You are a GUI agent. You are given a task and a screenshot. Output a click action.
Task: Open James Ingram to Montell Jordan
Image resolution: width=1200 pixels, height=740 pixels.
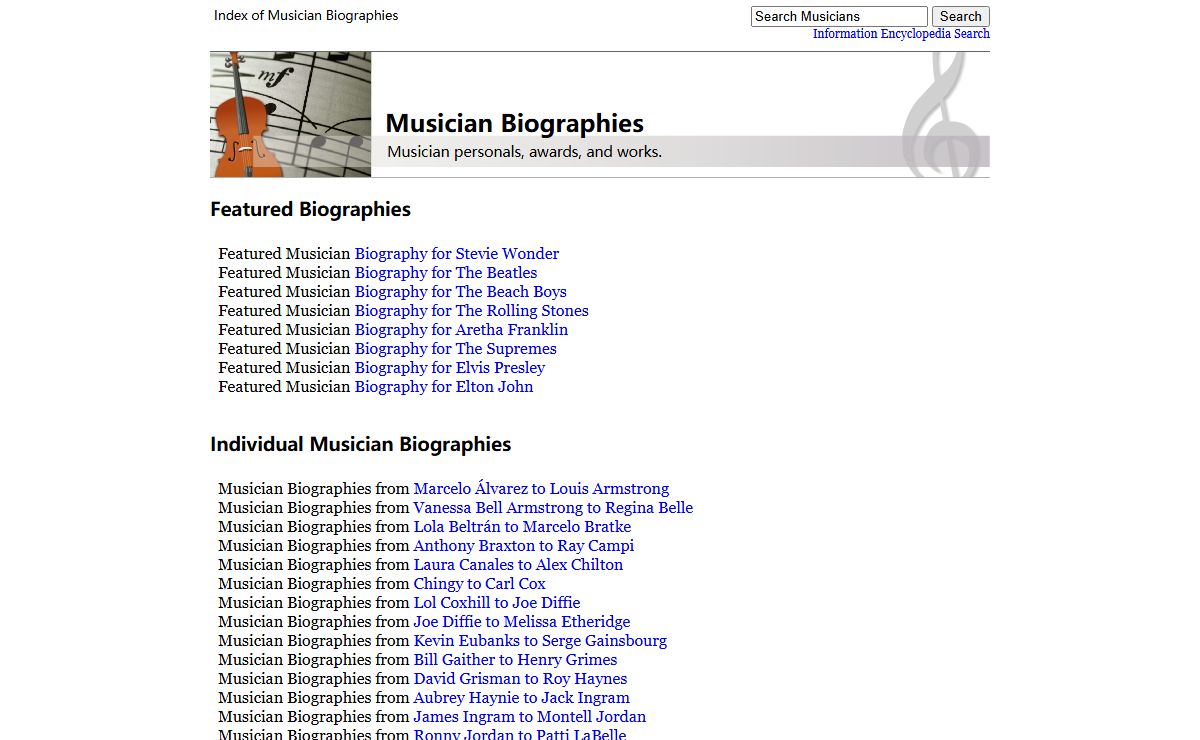point(530,717)
